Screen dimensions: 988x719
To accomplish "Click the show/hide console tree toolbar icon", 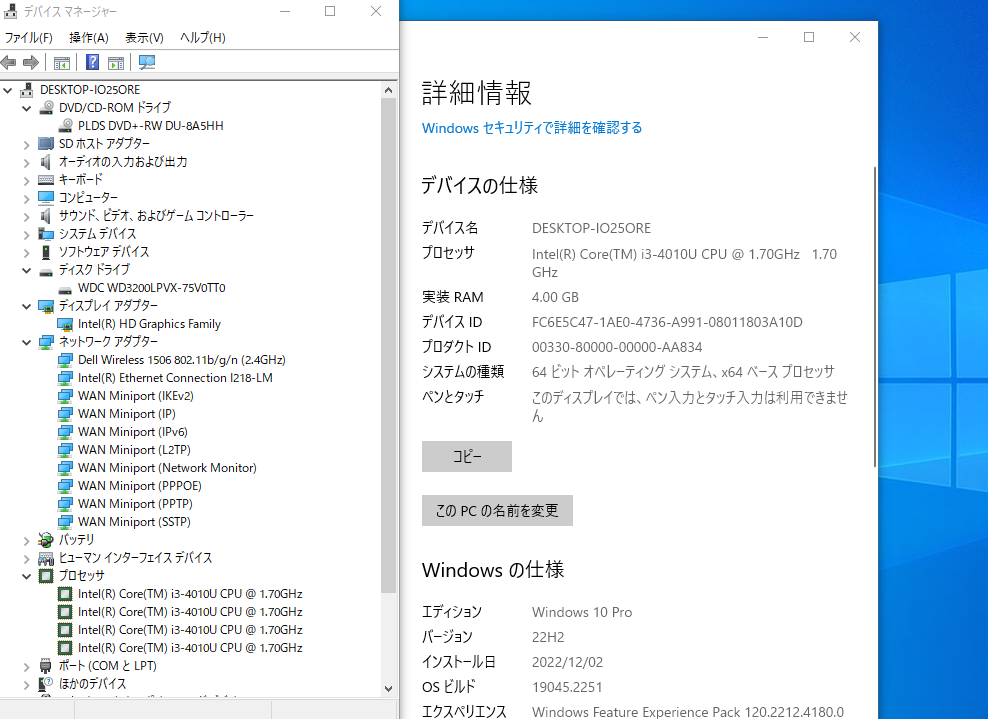I will [62, 62].
